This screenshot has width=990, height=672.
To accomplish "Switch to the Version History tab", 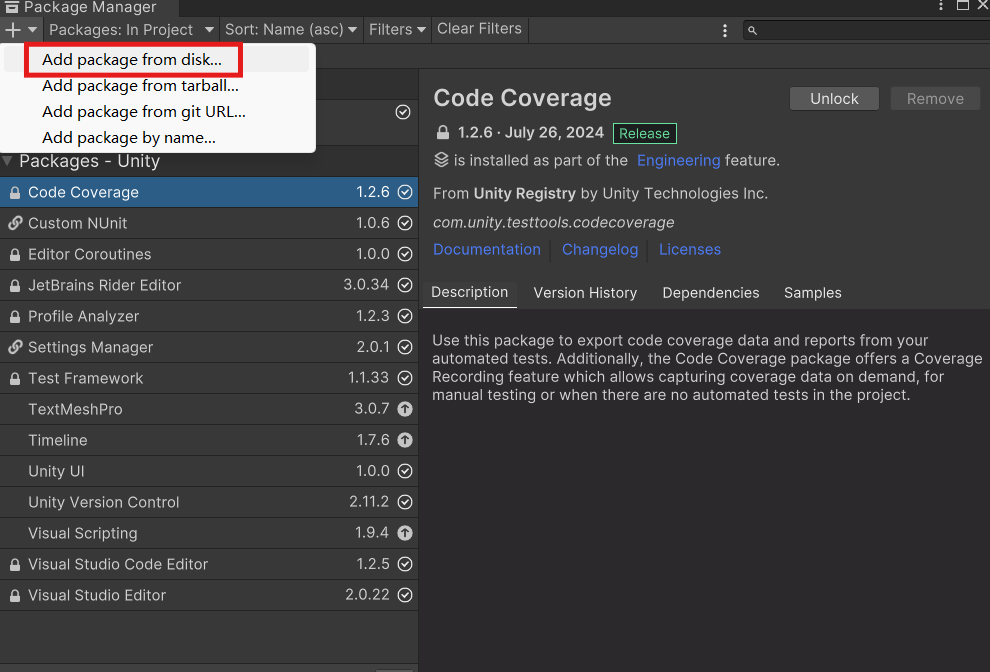I will click(x=585, y=293).
